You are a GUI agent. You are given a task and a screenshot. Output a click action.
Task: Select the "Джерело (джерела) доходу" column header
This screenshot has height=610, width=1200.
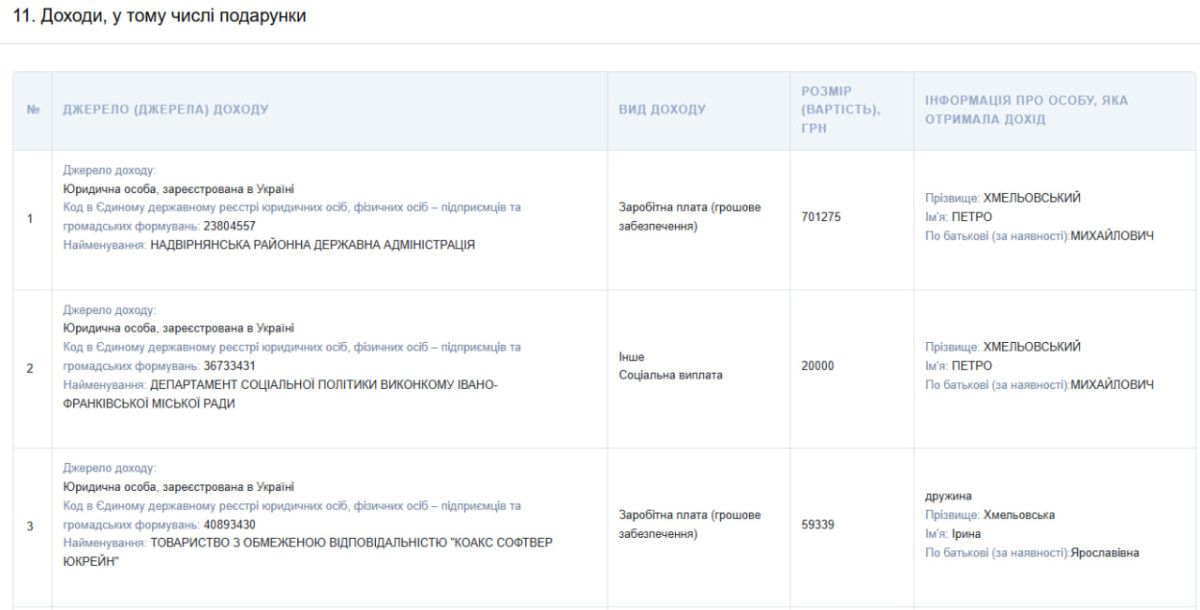click(165, 110)
